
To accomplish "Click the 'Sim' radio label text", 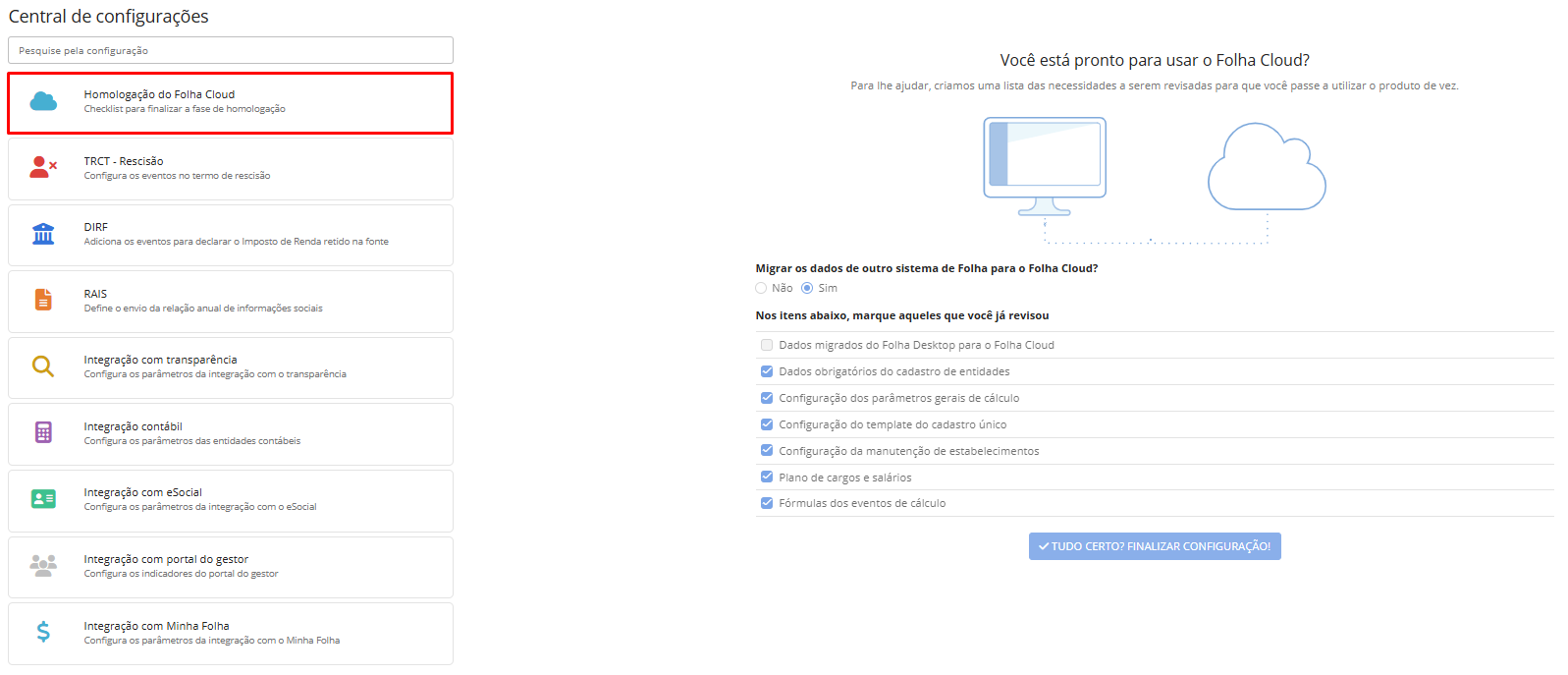I will click(x=828, y=288).
